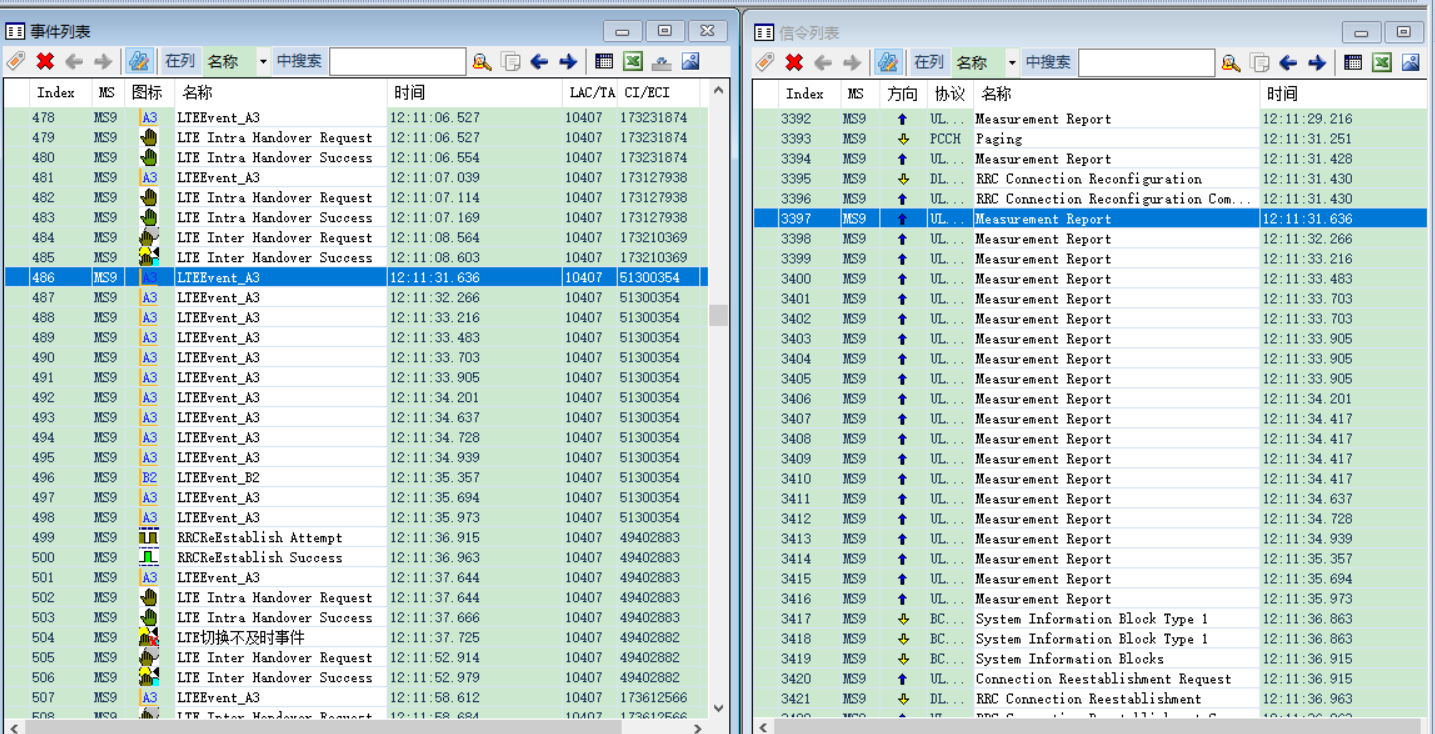Click the grey forward arrow in 信令列表 toolbar
1435x734 pixels.
coord(852,62)
